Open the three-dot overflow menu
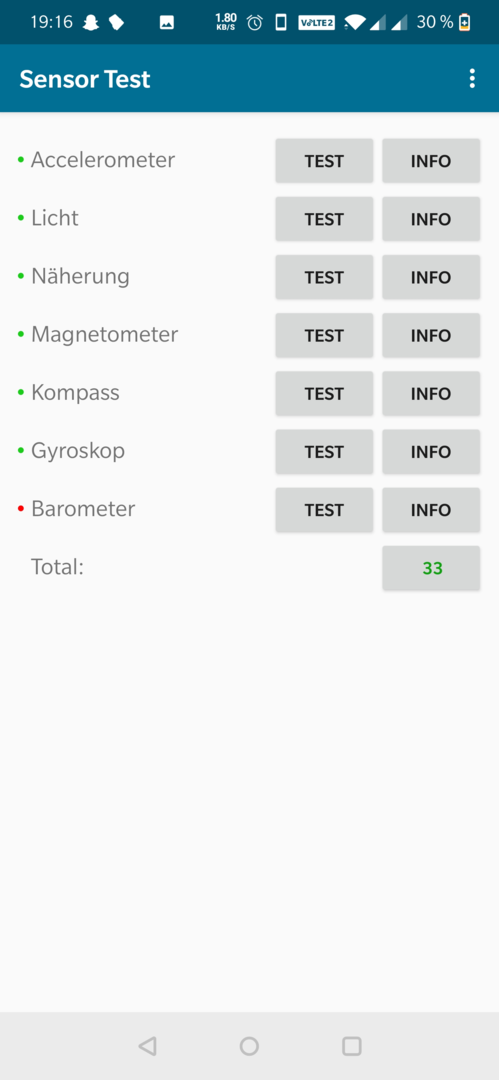499x1080 pixels. tap(472, 79)
